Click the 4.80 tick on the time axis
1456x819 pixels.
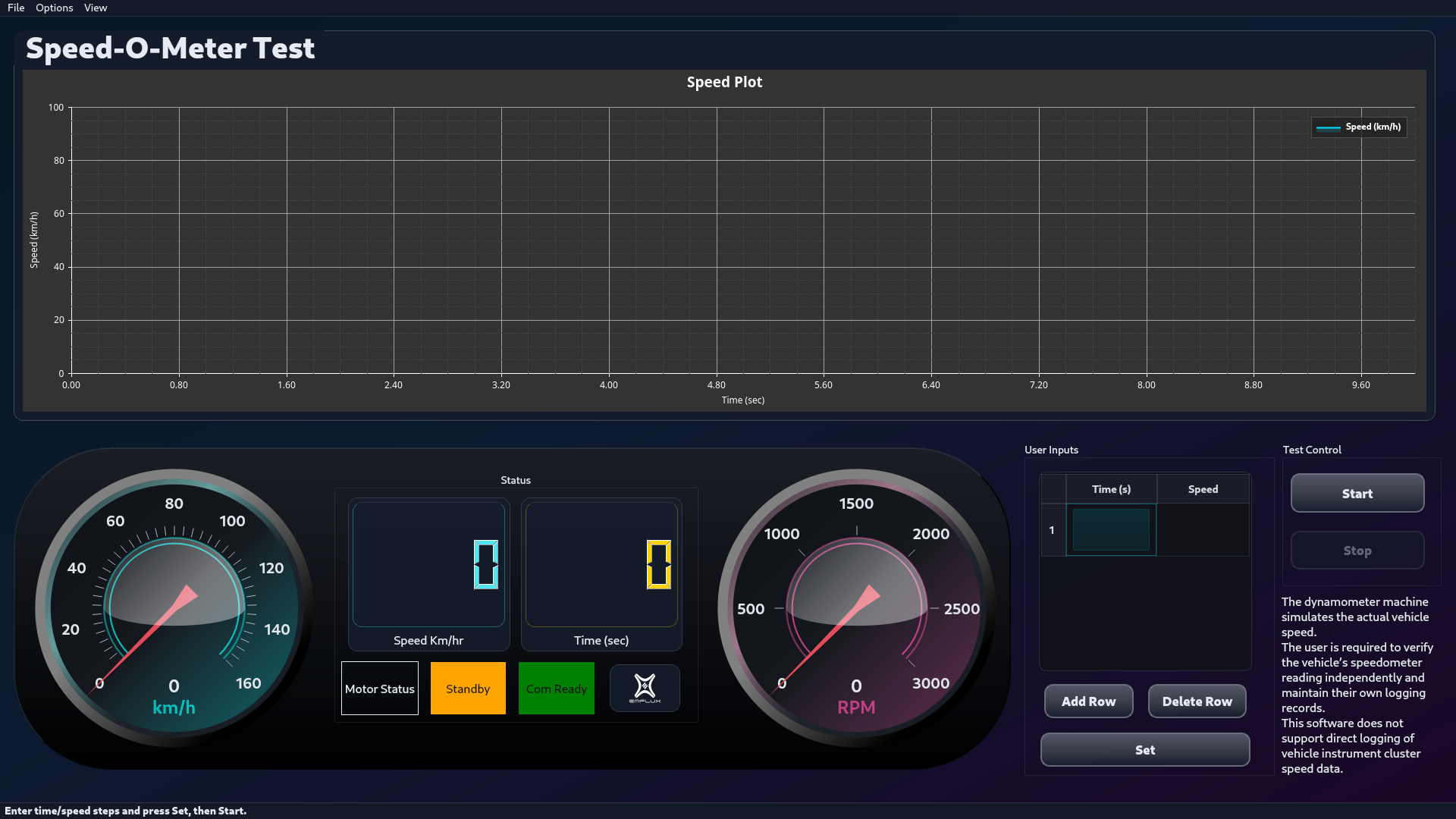pos(716,385)
